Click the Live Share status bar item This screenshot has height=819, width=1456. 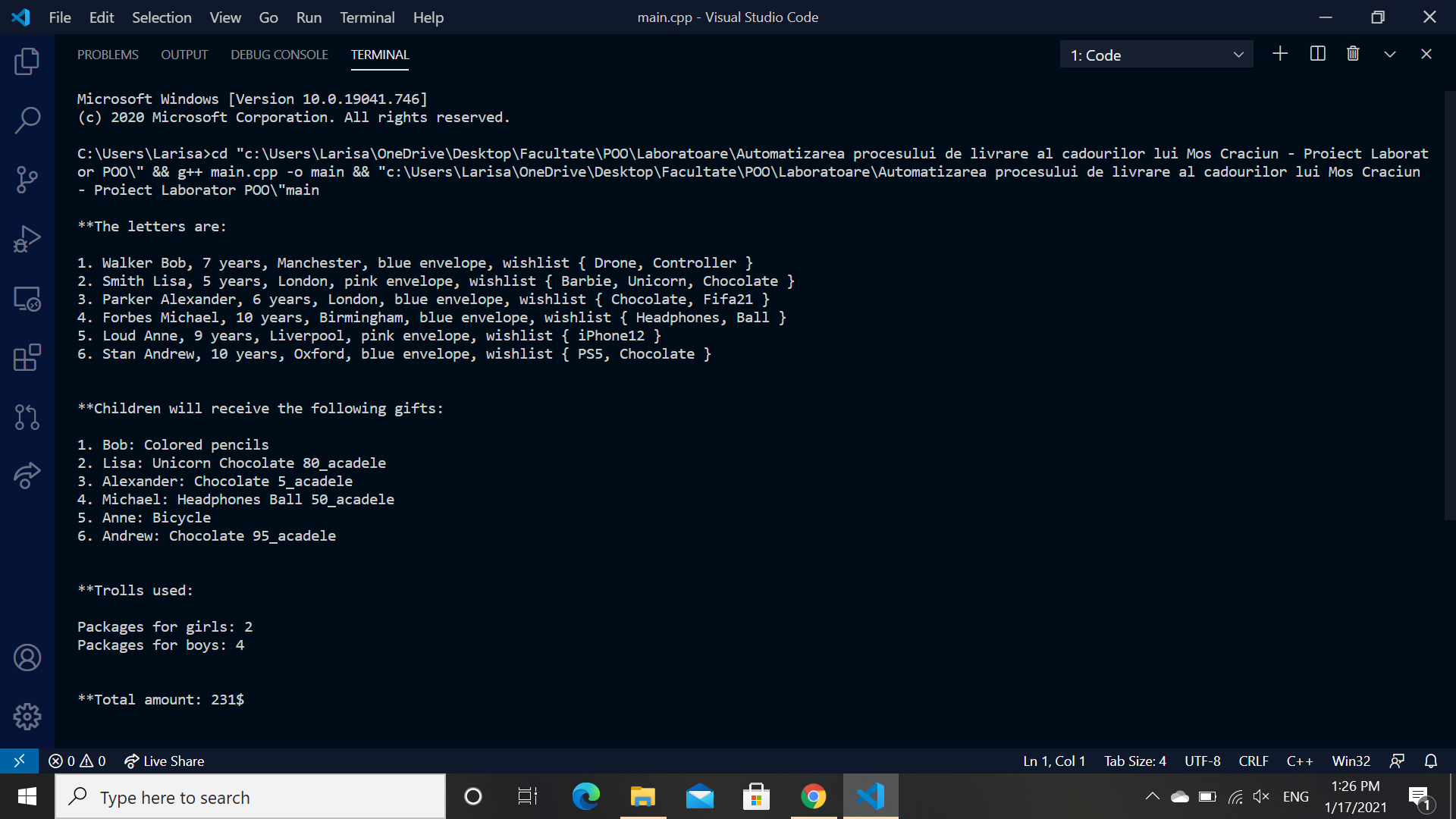pos(164,761)
